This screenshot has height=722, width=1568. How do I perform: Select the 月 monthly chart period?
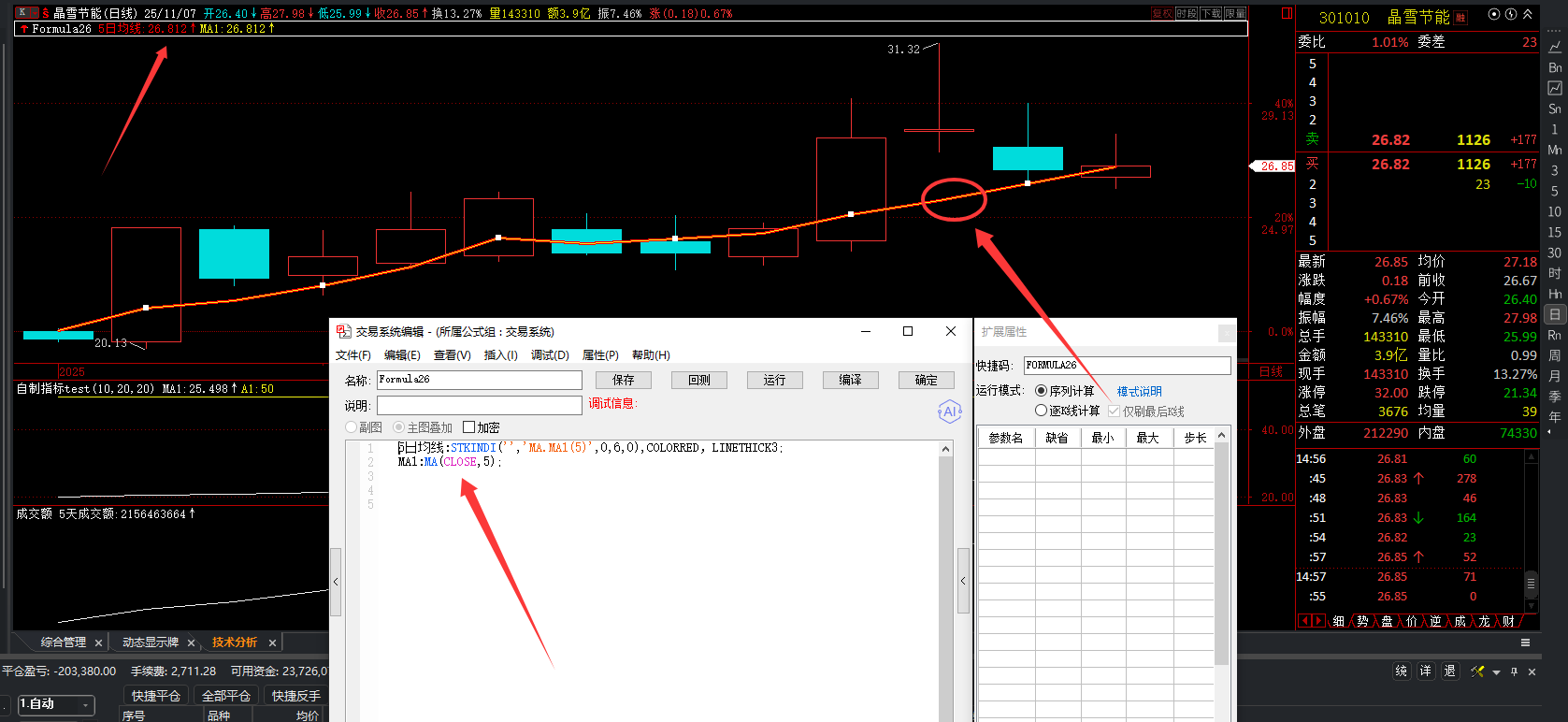click(x=1555, y=376)
